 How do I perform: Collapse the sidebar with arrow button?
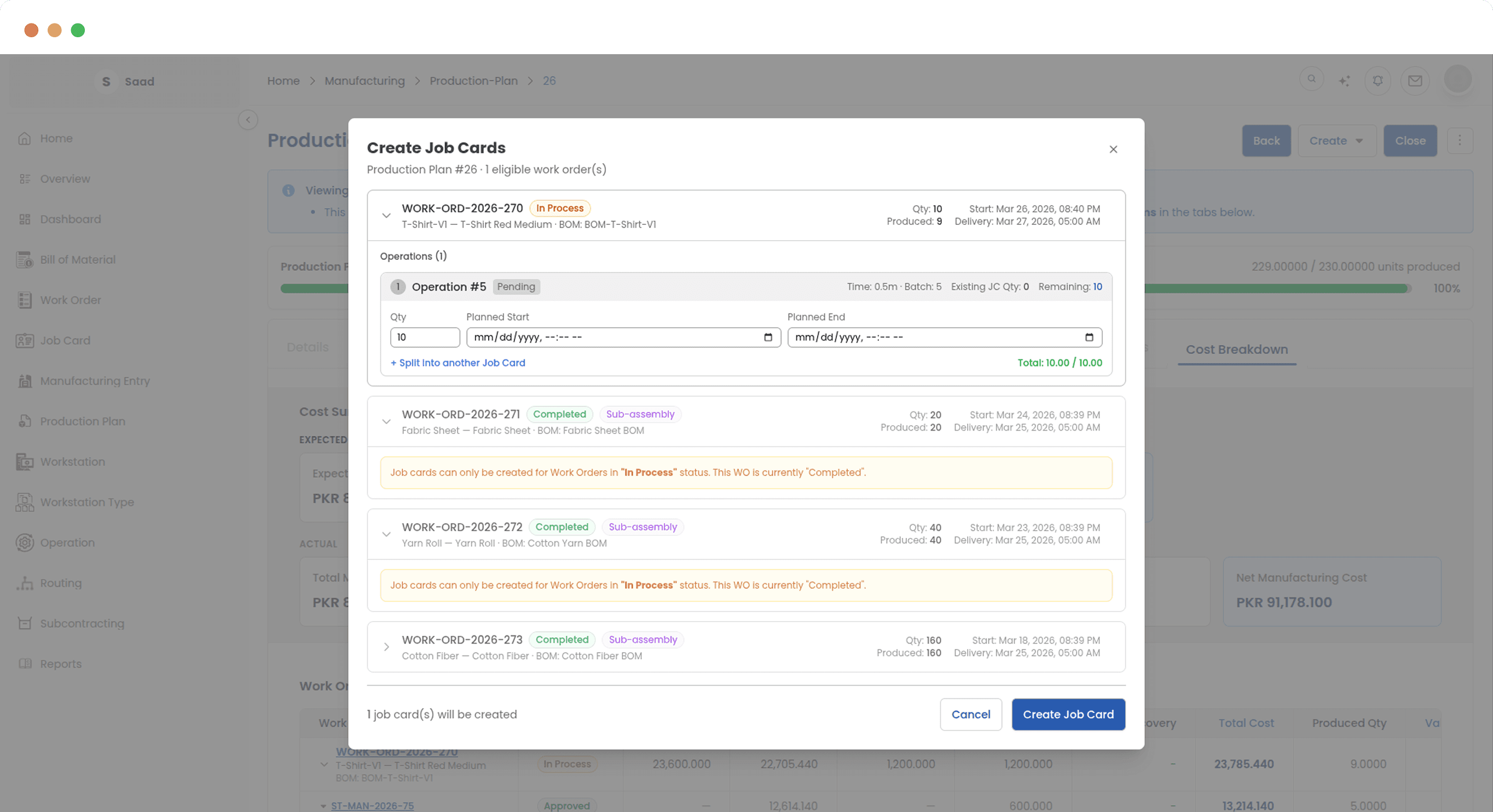(x=248, y=120)
